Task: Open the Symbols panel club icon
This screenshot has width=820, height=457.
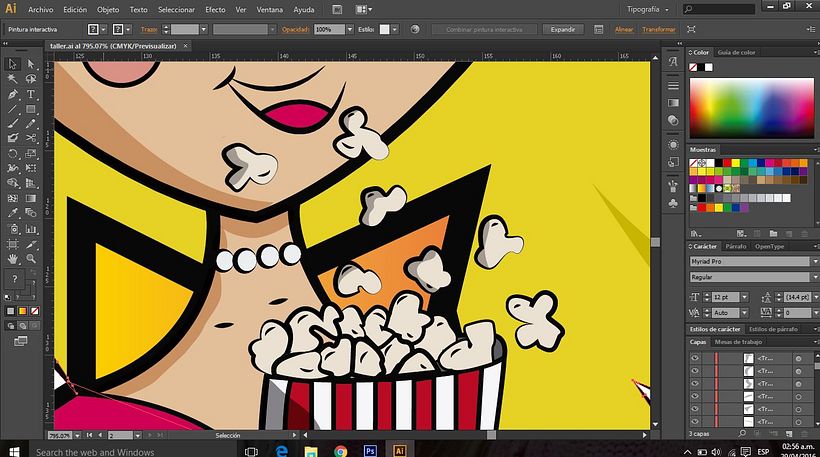Action: click(673, 203)
